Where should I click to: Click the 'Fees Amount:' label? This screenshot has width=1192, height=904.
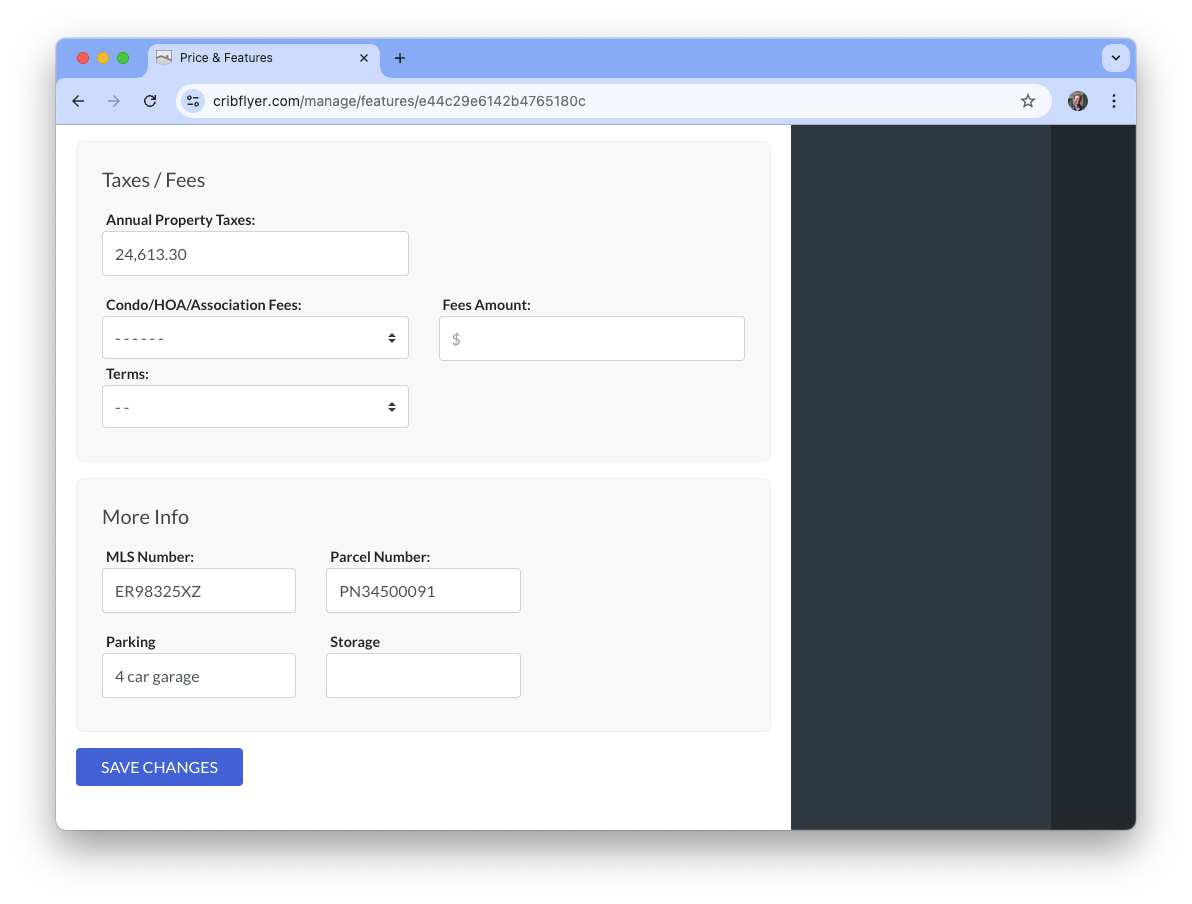tap(487, 305)
